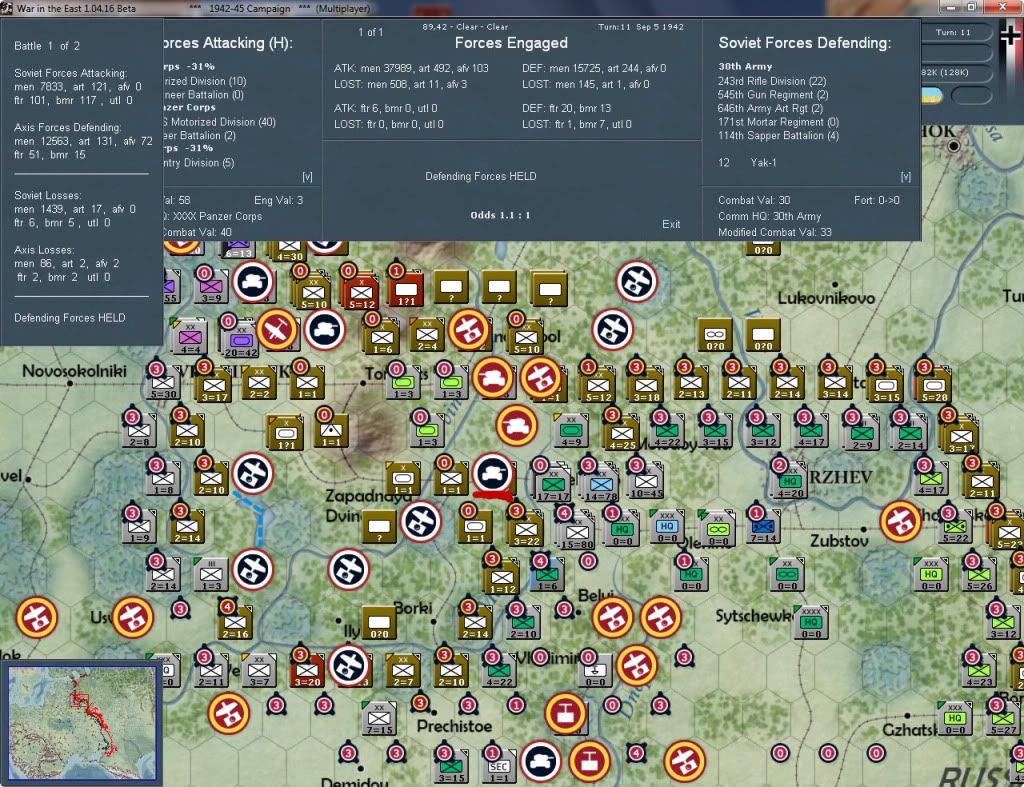Click the tank battle marker with red underline

pos(493,474)
